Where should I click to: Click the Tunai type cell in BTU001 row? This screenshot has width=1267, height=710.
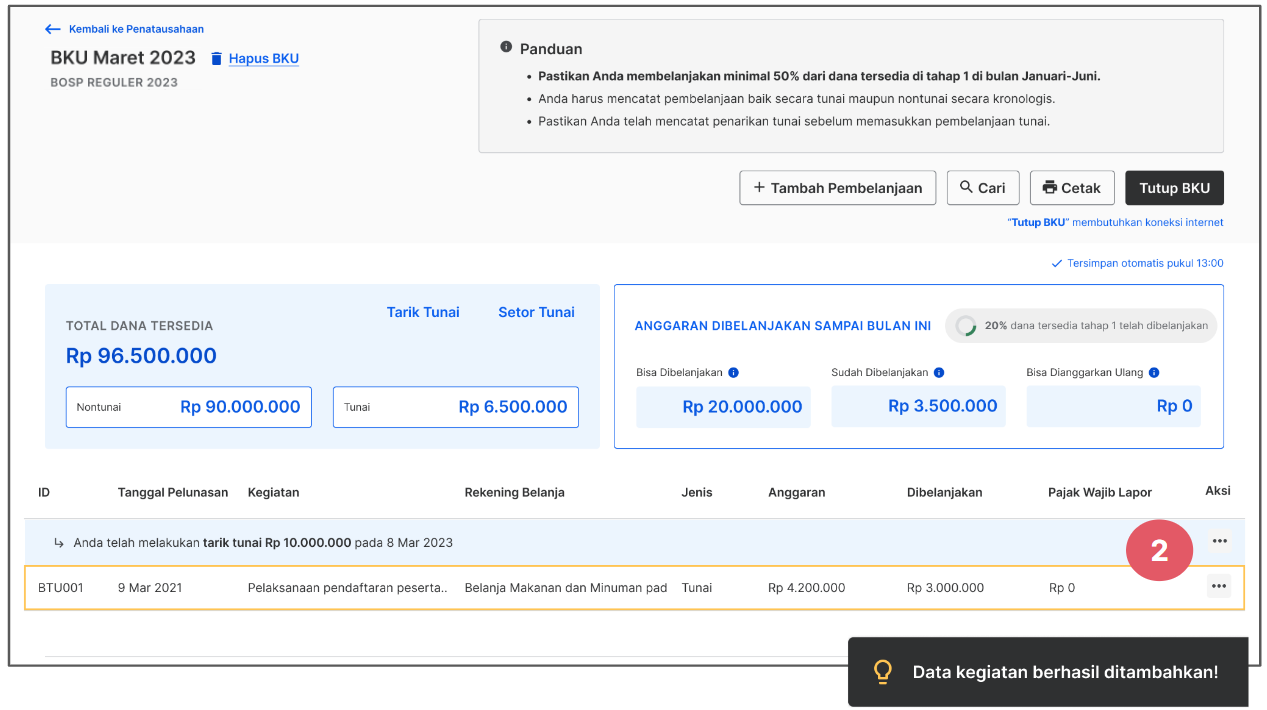click(x=697, y=588)
